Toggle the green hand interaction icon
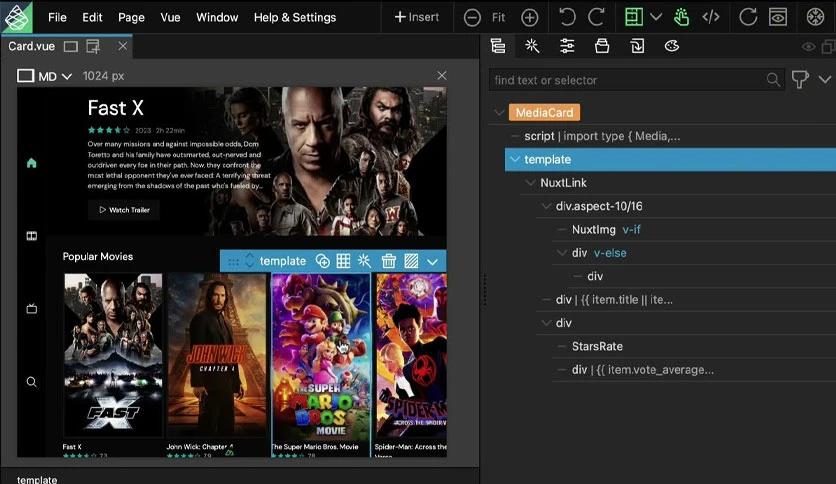Image resolution: width=836 pixels, height=484 pixels. (681, 17)
